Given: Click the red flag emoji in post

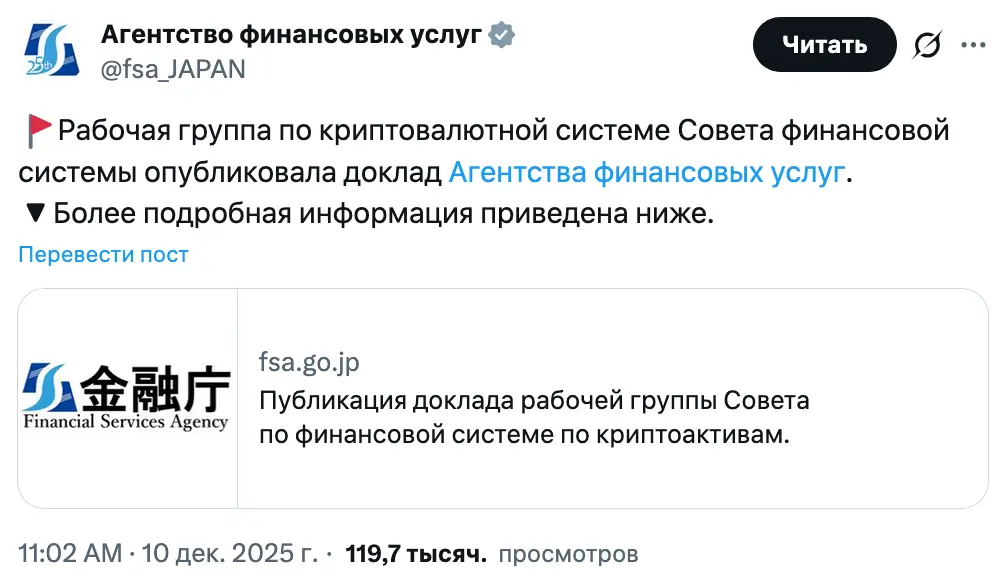Looking at the screenshot, I should tap(38, 130).
